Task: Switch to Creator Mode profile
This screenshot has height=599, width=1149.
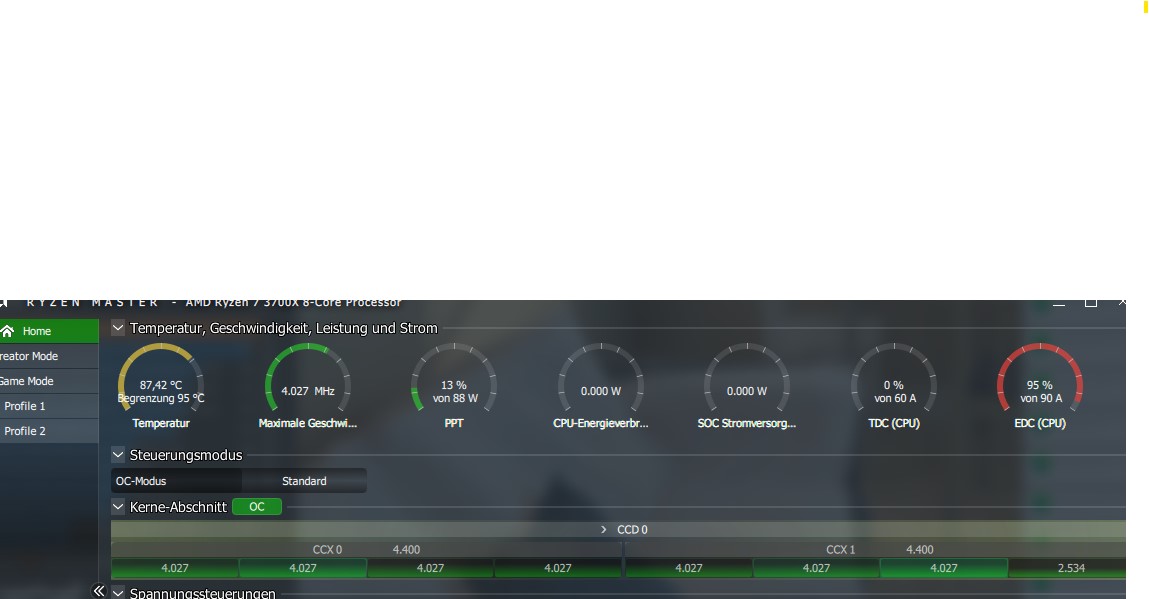Action: (48, 356)
